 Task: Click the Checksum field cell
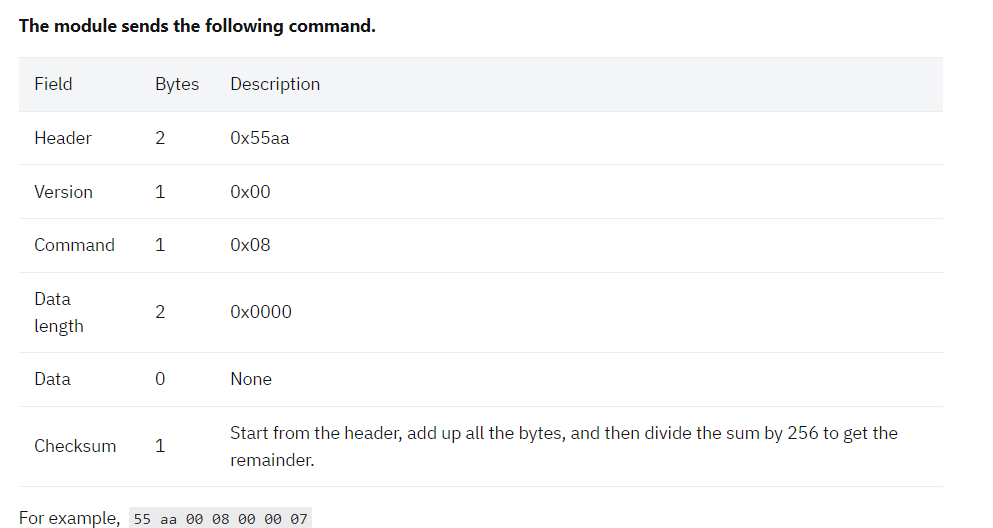[x=75, y=446]
